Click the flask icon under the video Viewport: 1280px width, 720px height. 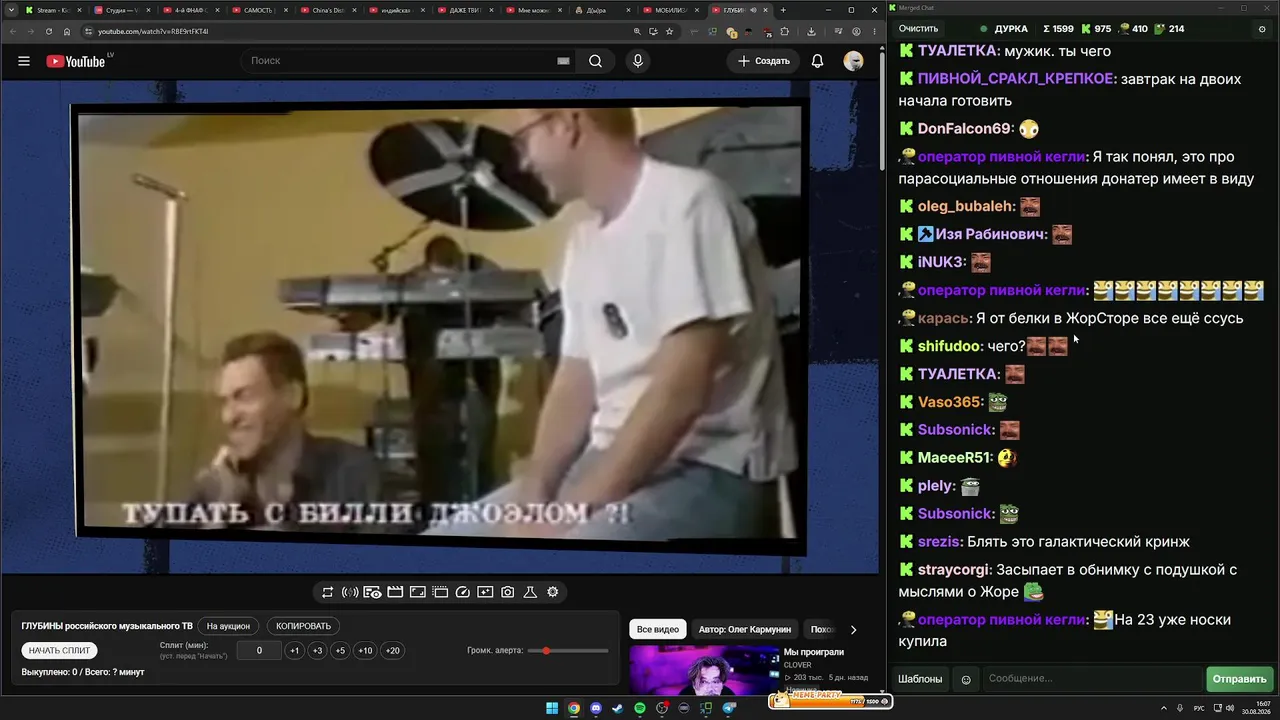[x=530, y=592]
